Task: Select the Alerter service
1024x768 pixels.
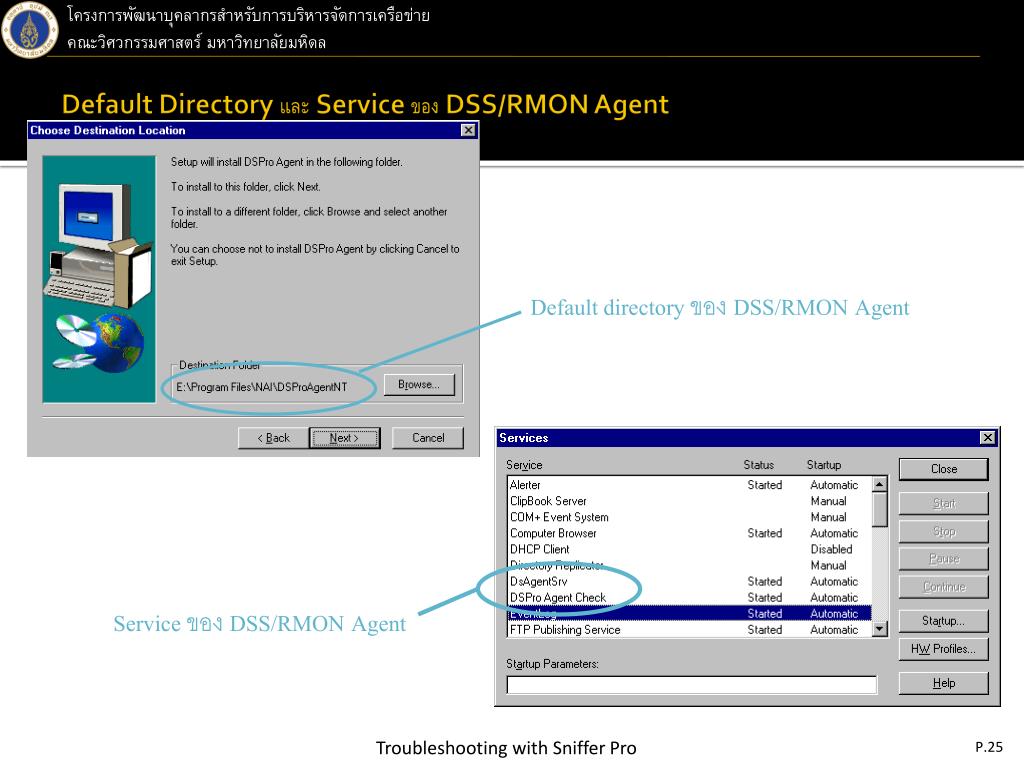Action: pos(690,485)
